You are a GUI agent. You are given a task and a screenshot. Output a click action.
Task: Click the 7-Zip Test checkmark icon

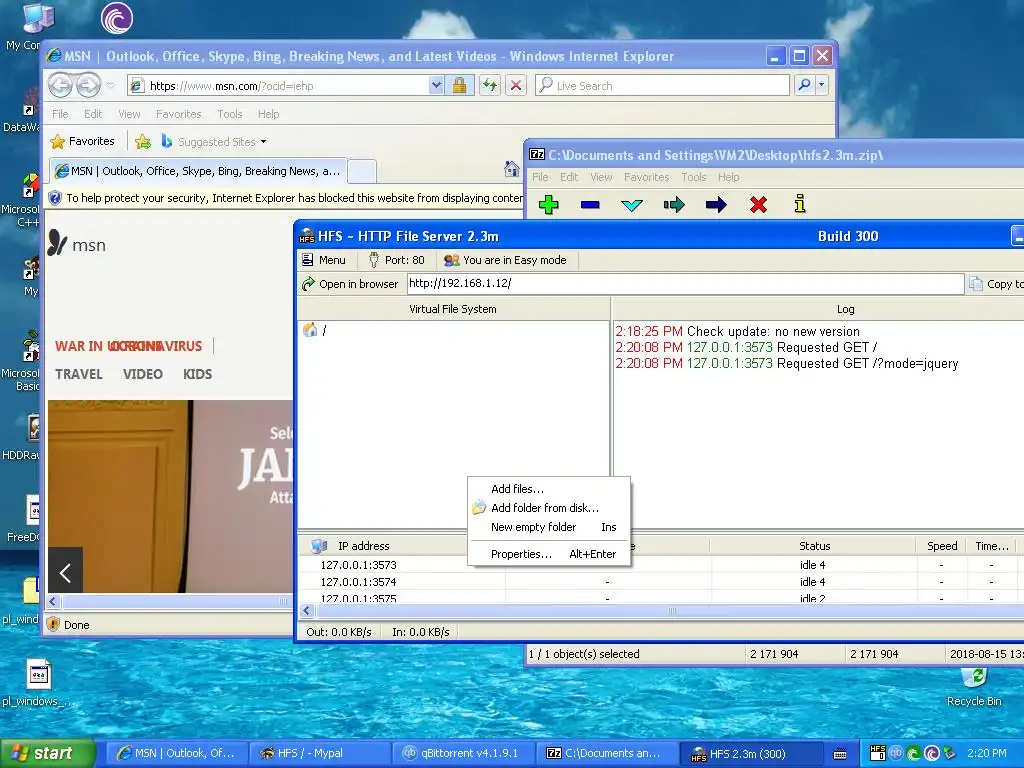(632, 205)
